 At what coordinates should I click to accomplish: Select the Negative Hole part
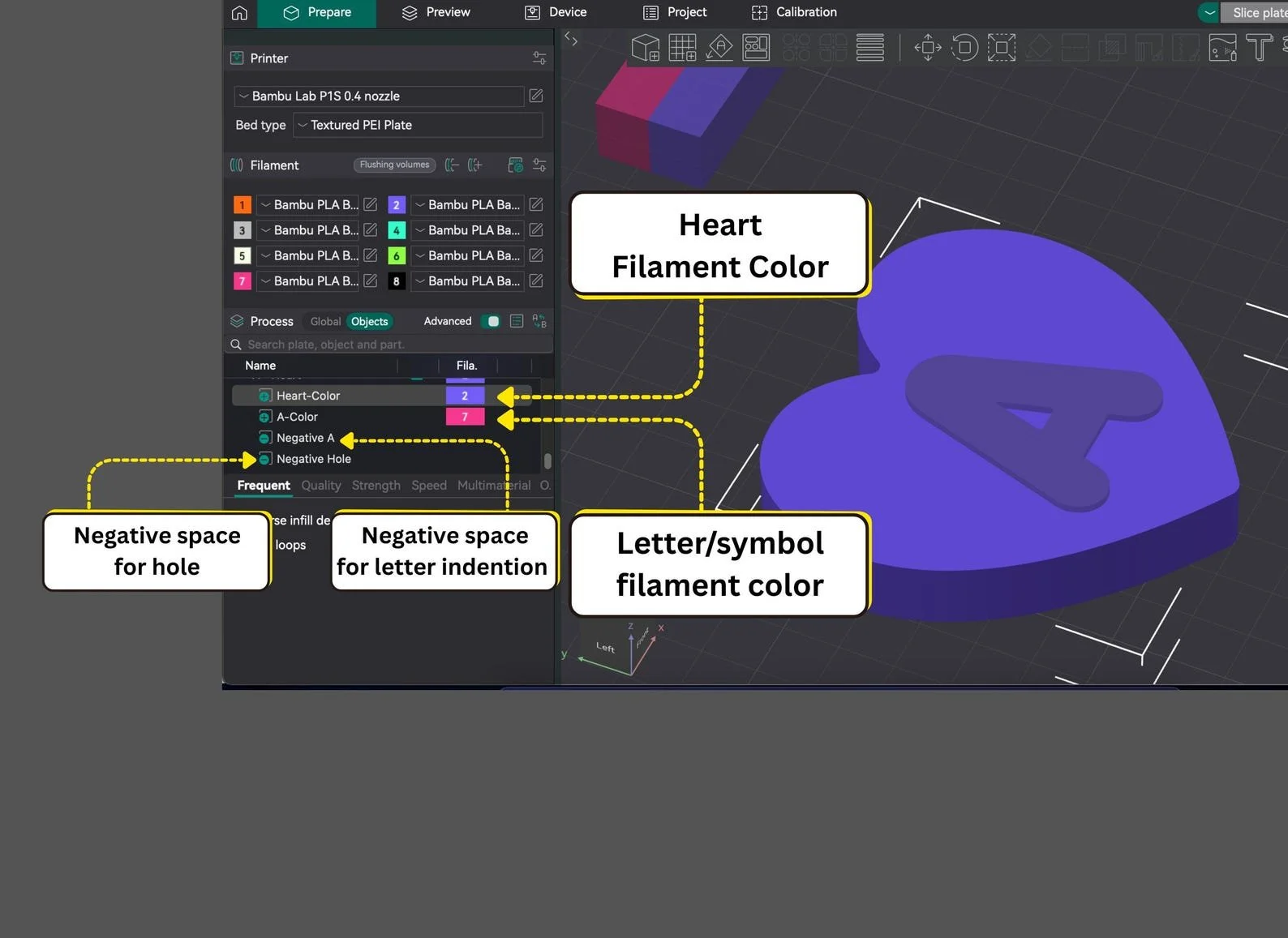[x=314, y=459]
